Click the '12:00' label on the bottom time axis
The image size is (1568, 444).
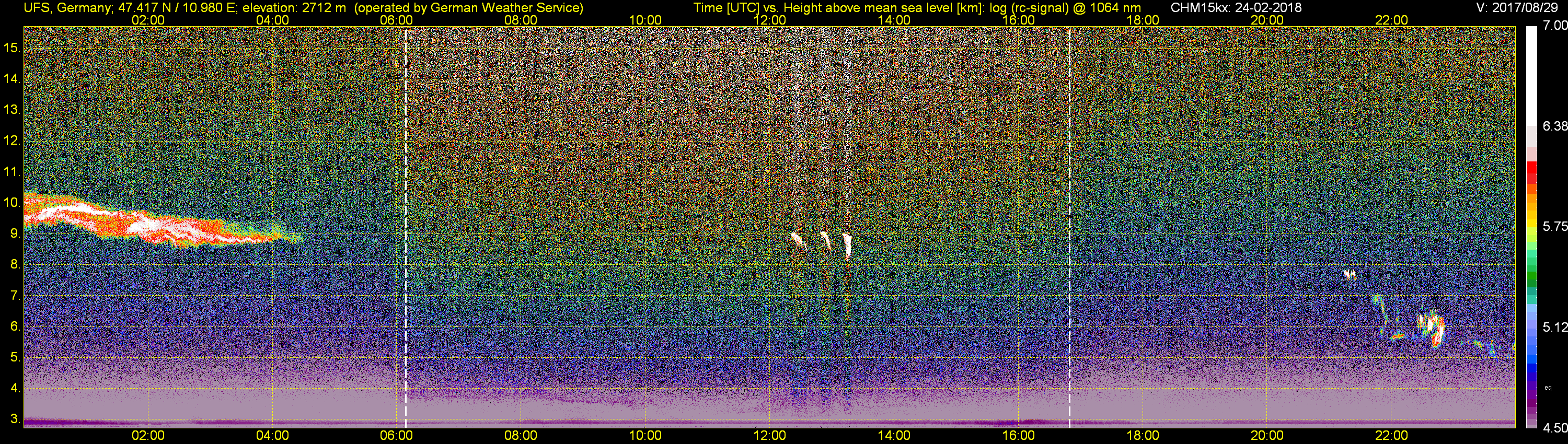click(770, 436)
